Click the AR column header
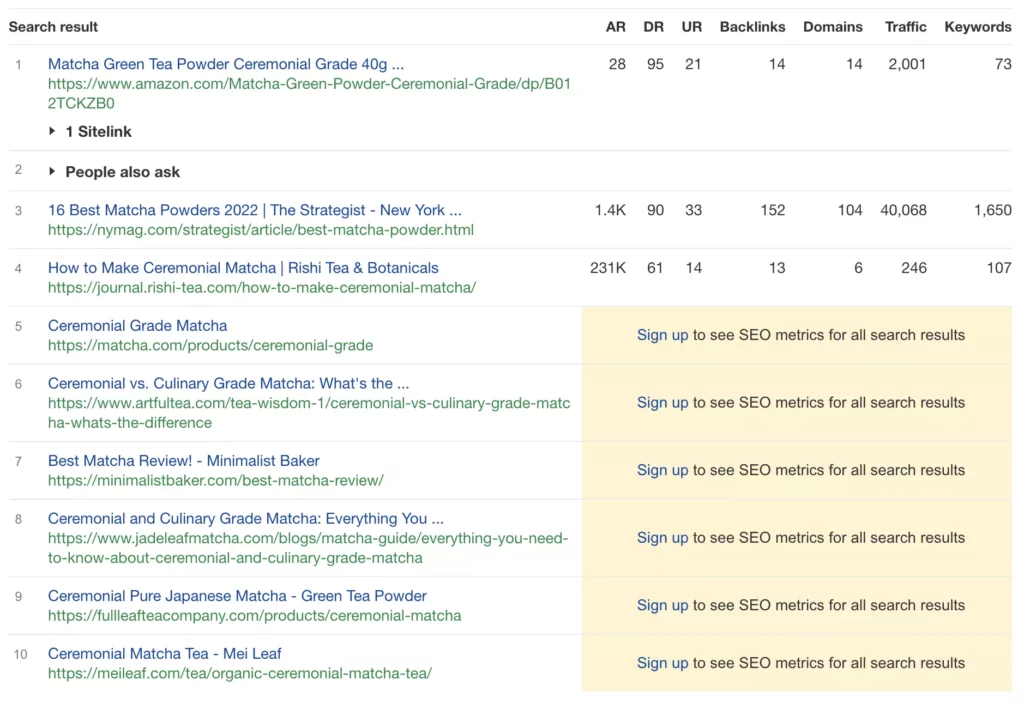The height and width of the screenshot is (704, 1024). coord(615,27)
